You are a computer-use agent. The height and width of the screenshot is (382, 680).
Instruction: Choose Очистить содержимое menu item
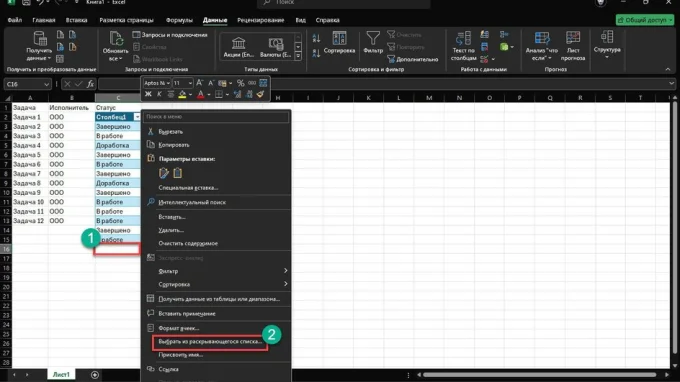pyautogui.click(x=217, y=243)
